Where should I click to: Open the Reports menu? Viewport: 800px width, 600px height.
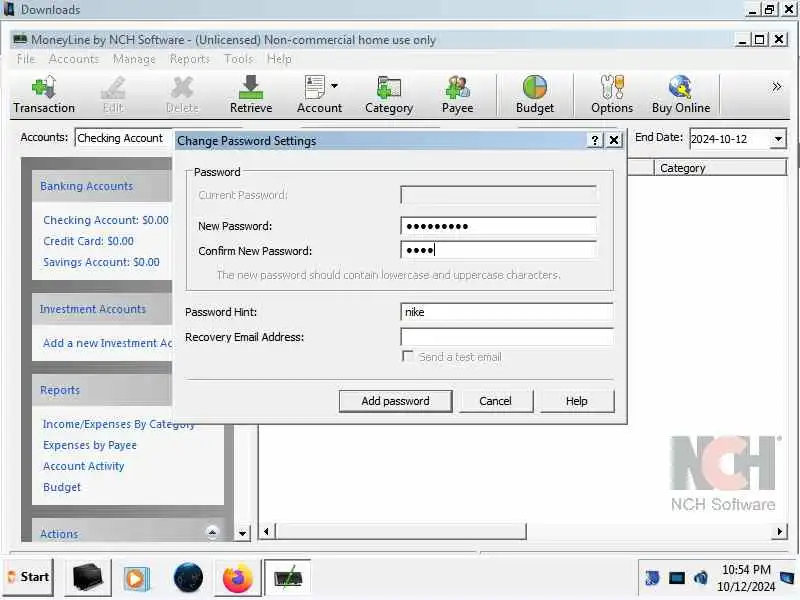tap(189, 59)
